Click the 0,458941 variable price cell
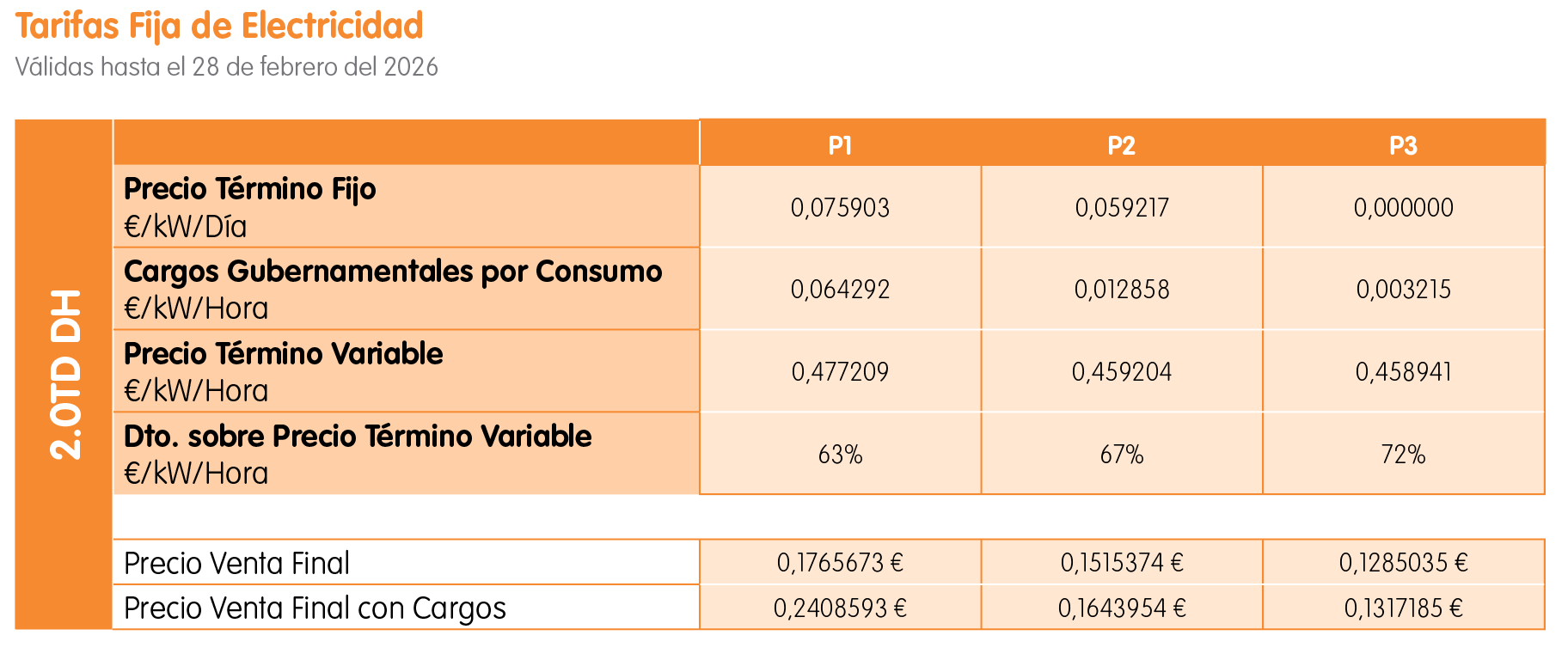The height and width of the screenshot is (660, 1568). pyautogui.click(x=1403, y=372)
